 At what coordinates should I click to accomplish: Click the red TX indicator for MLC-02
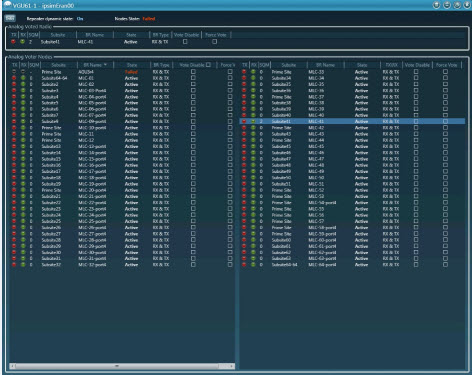[14, 84]
